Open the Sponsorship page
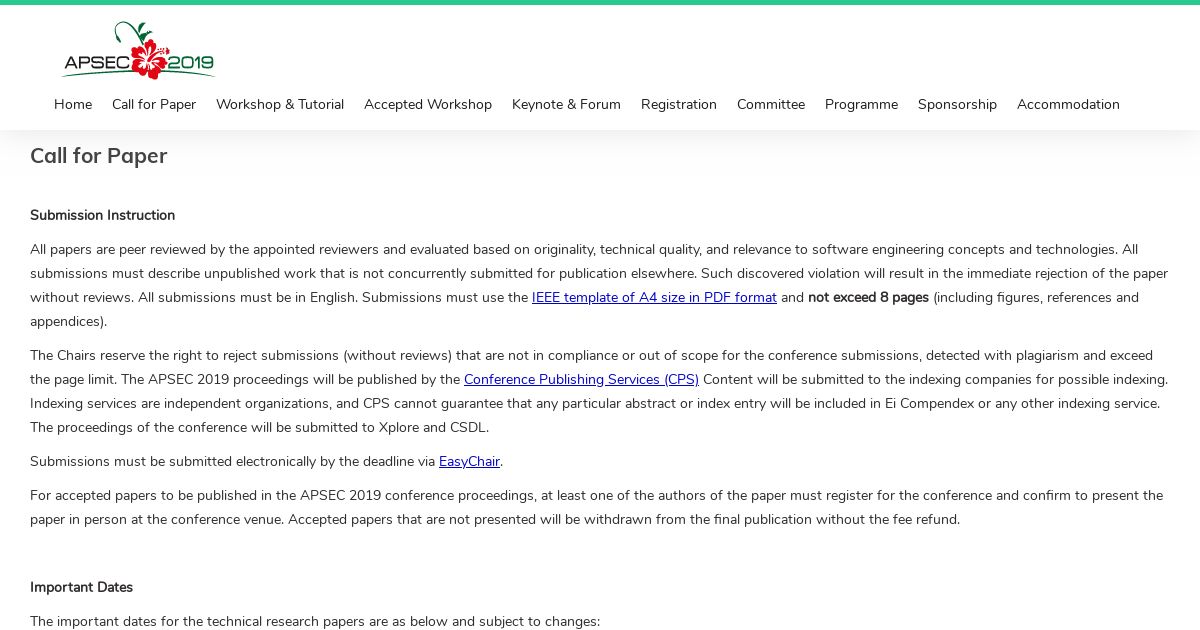1200x630 pixels. pos(957,104)
